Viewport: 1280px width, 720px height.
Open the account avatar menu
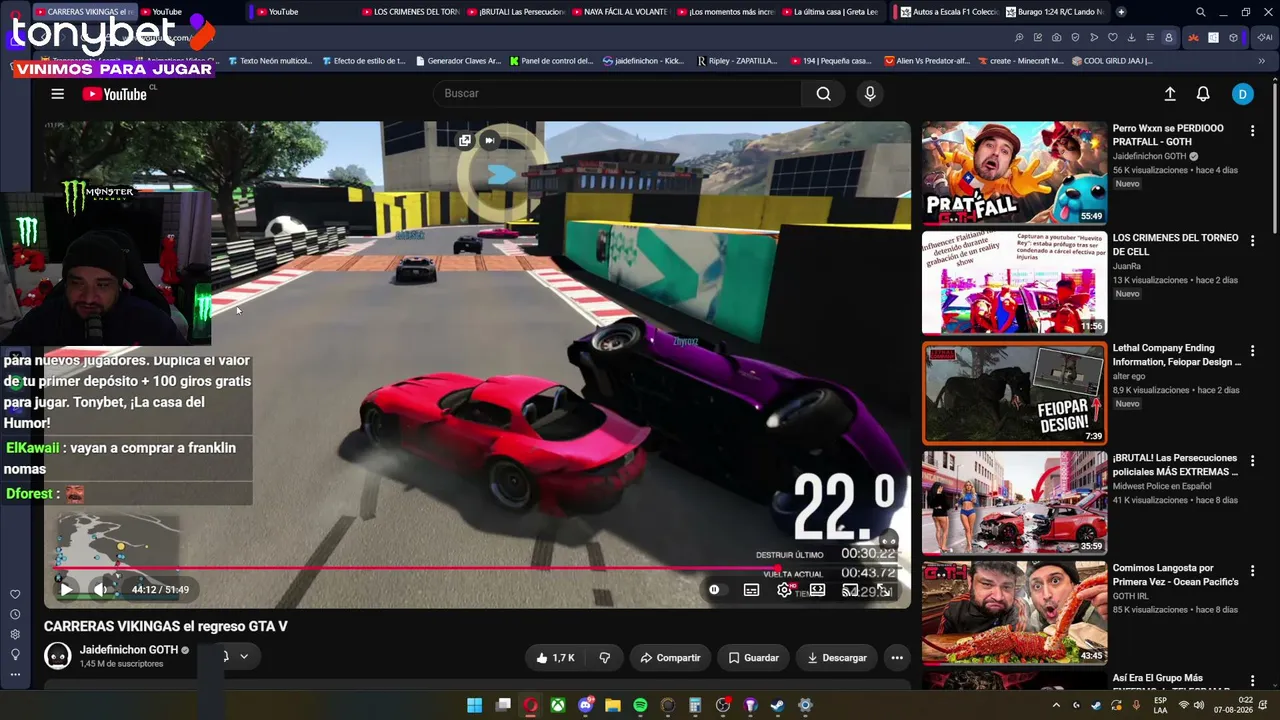click(x=1242, y=94)
